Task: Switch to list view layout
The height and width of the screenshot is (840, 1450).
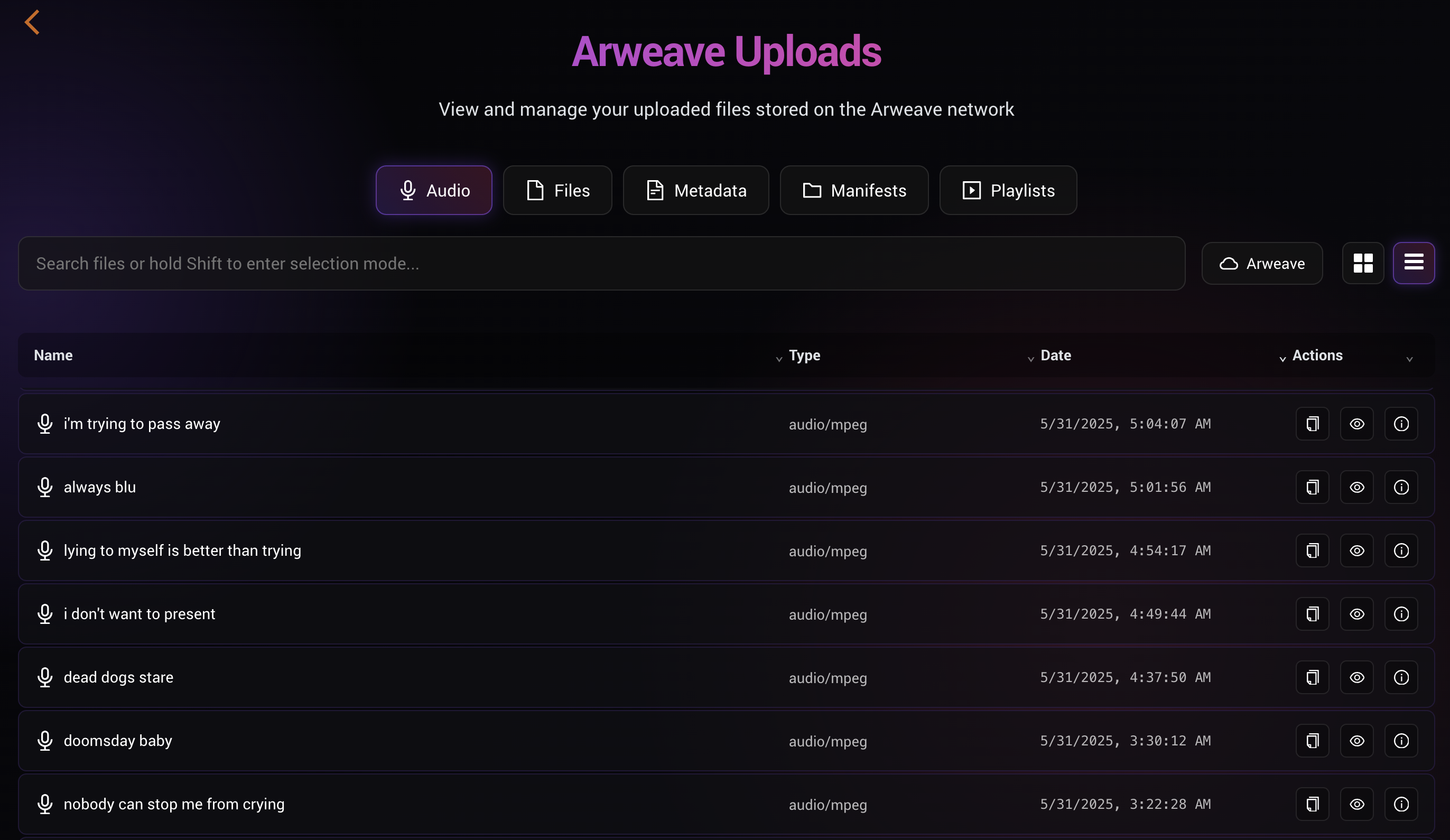Action: pyautogui.click(x=1413, y=264)
